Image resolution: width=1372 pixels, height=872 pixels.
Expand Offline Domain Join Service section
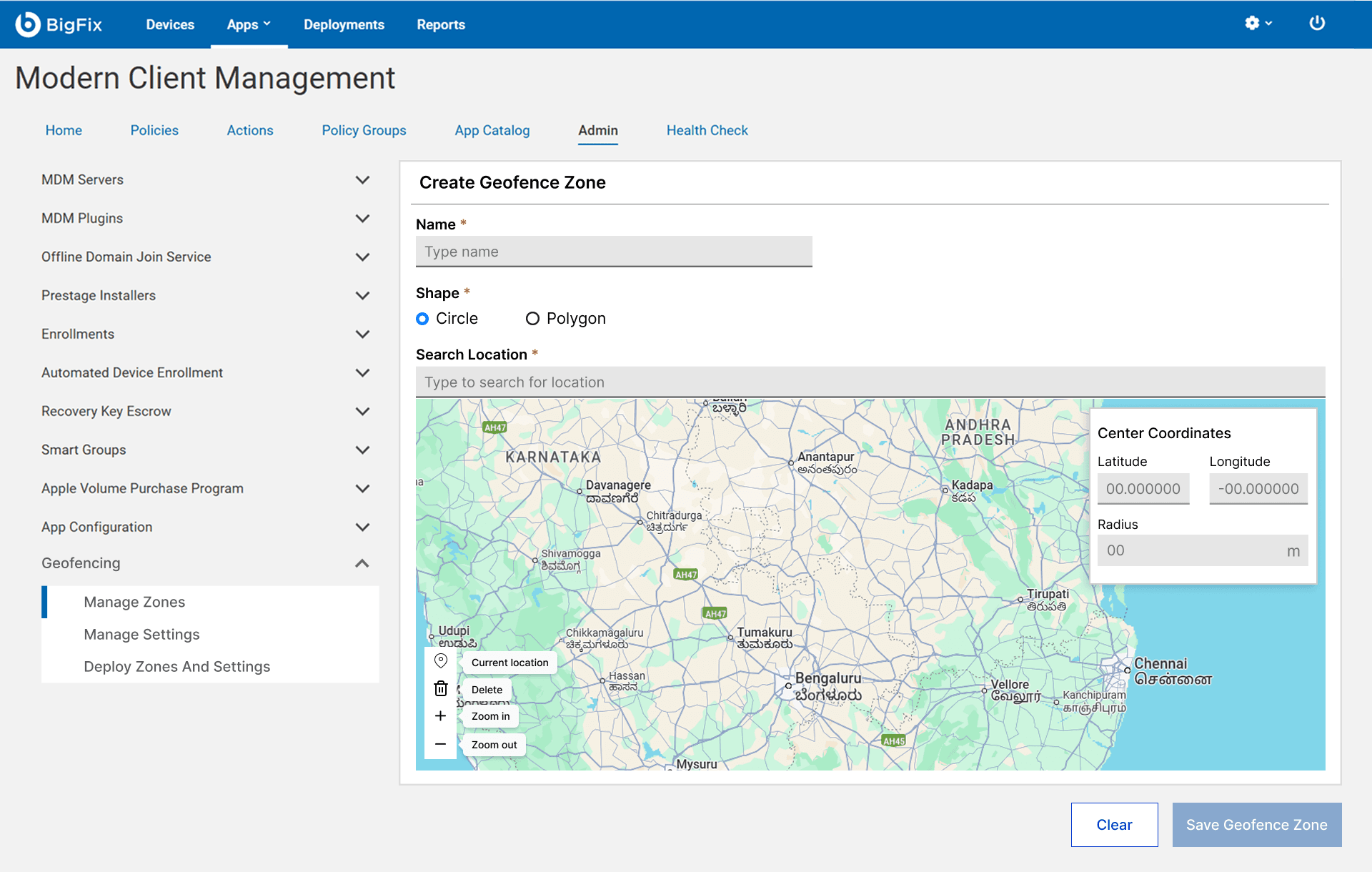[362, 257]
